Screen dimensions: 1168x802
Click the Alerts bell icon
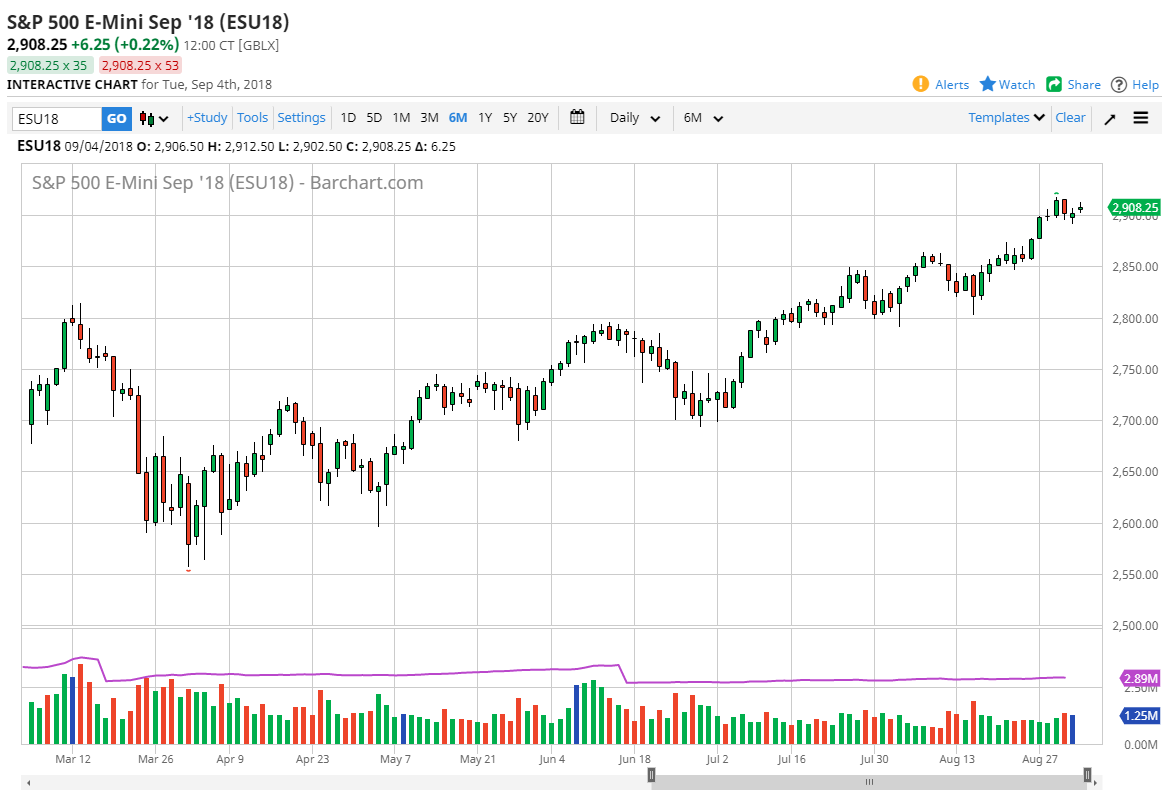921,84
